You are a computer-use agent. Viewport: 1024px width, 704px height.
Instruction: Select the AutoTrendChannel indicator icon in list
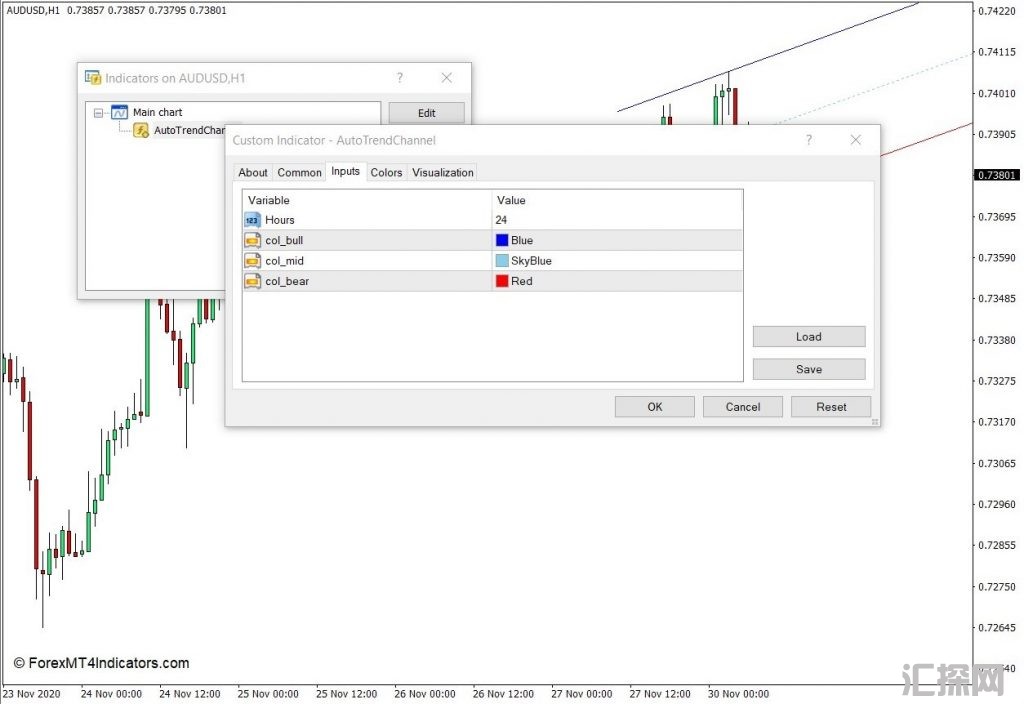[x=141, y=130]
